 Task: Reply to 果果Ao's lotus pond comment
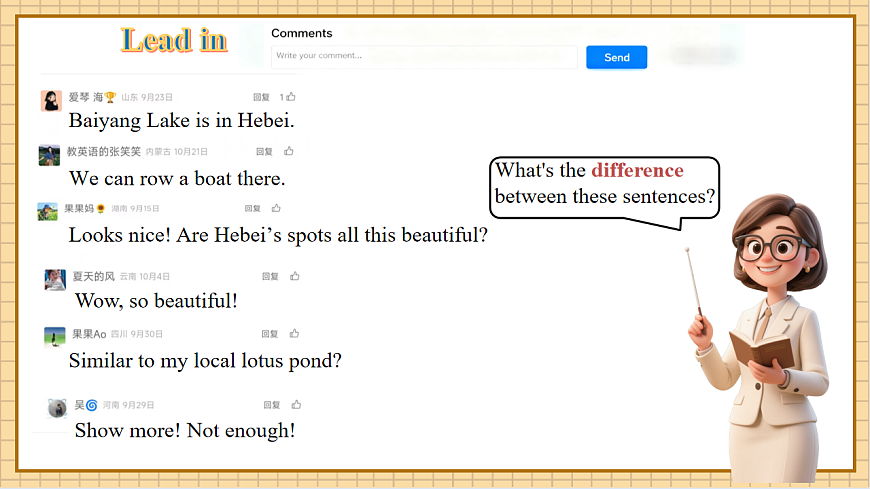[x=270, y=334]
